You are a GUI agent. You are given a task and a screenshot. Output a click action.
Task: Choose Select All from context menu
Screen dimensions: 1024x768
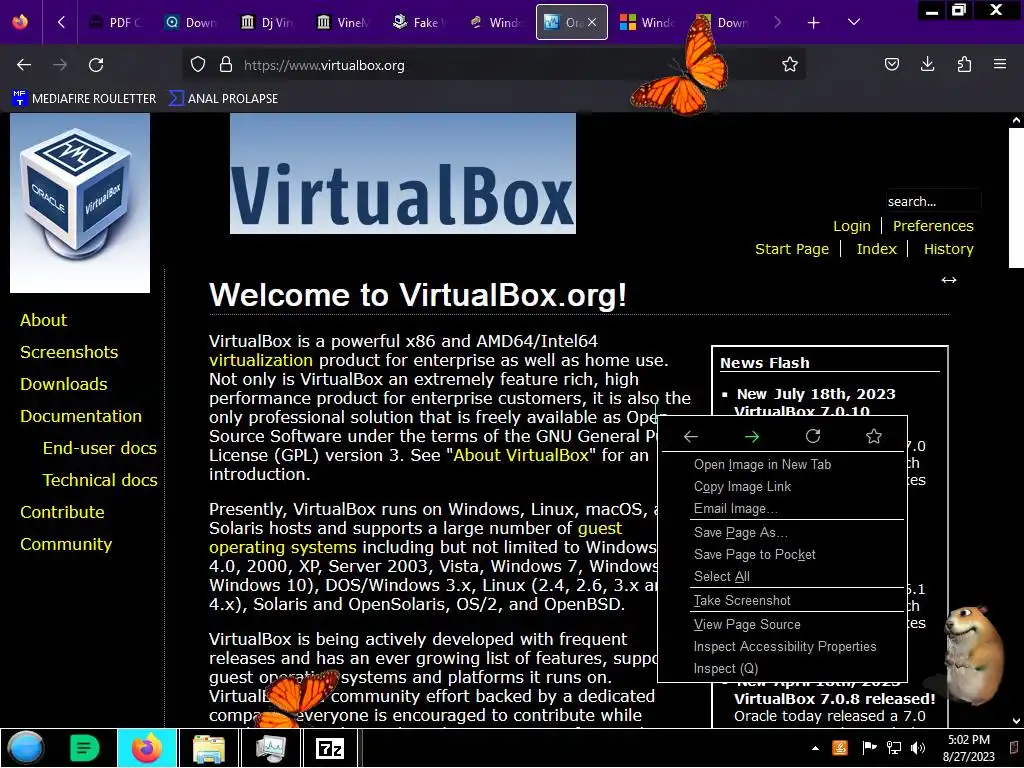[782, 577]
